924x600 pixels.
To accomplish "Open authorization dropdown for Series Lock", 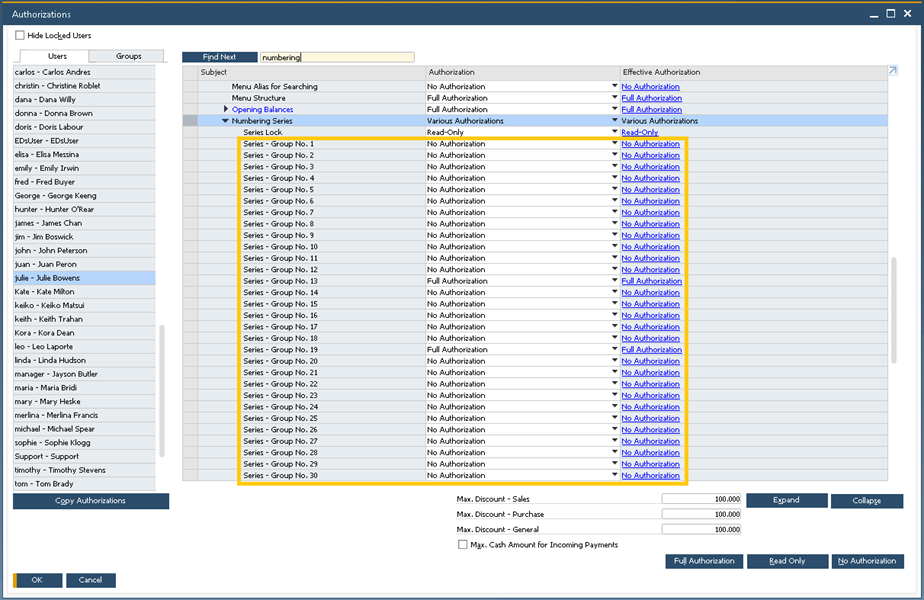I will [614, 132].
